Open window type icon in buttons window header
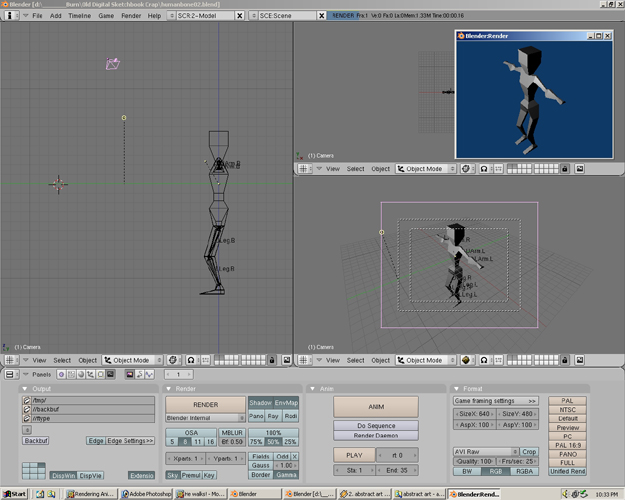The image size is (625, 500). (x=10, y=374)
